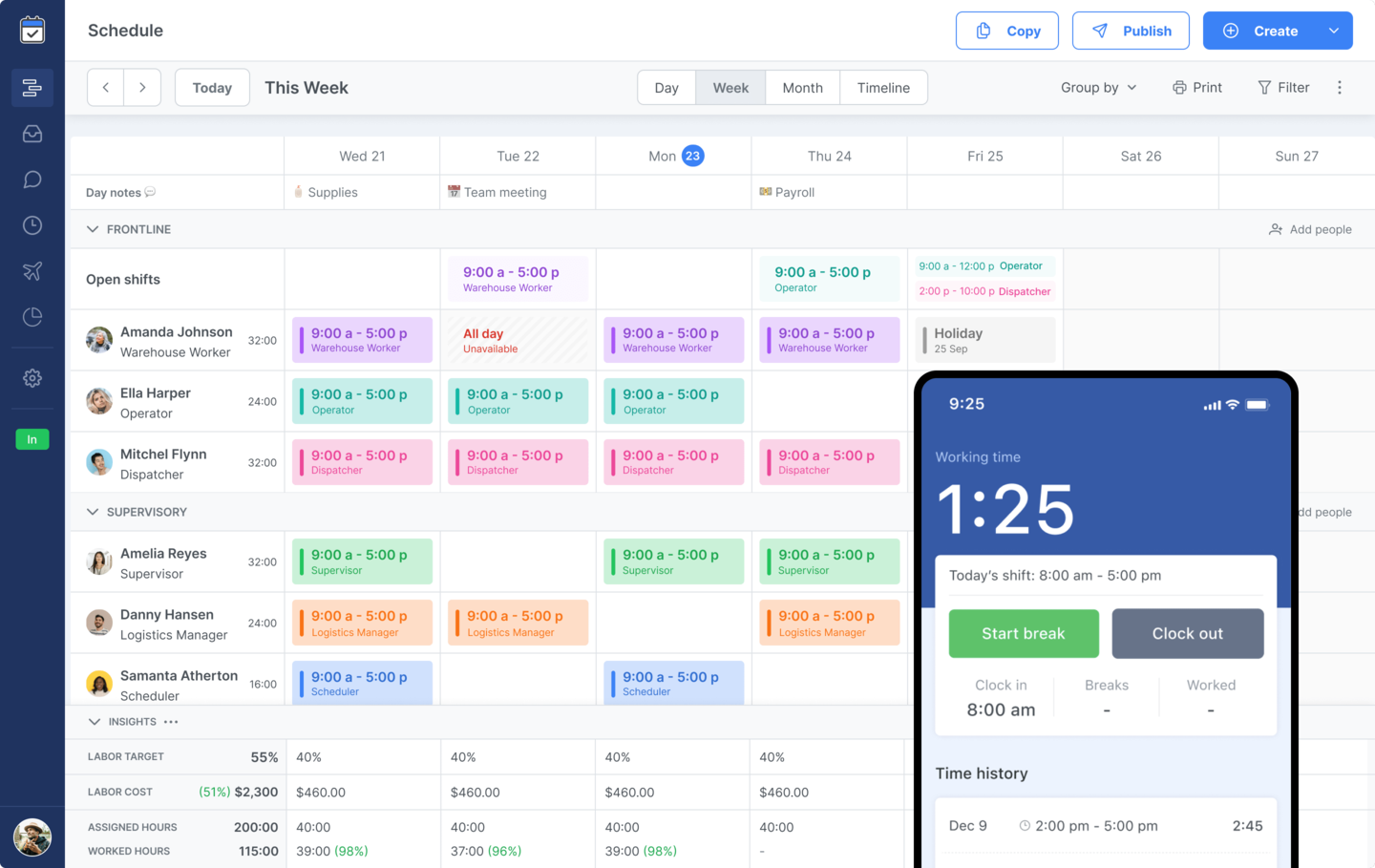Switch to Month view

pyautogui.click(x=802, y=87)
